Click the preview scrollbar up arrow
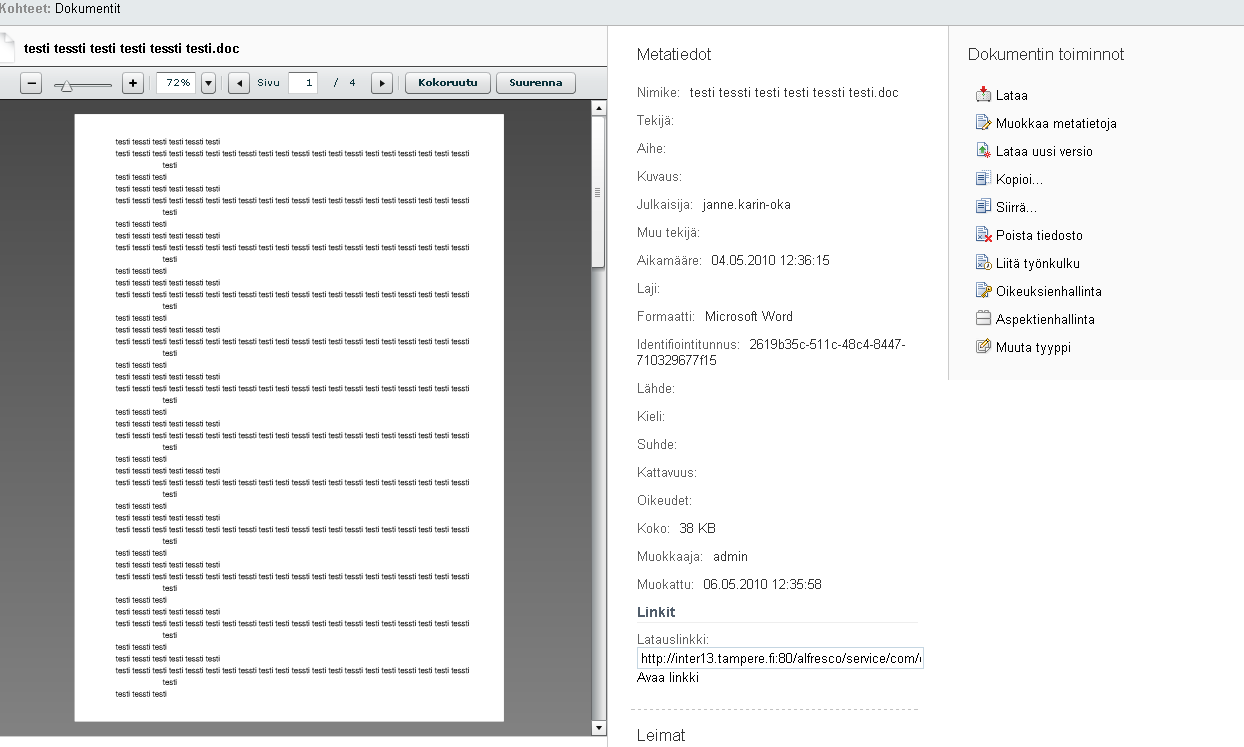1244x747 pixels. 599,108
